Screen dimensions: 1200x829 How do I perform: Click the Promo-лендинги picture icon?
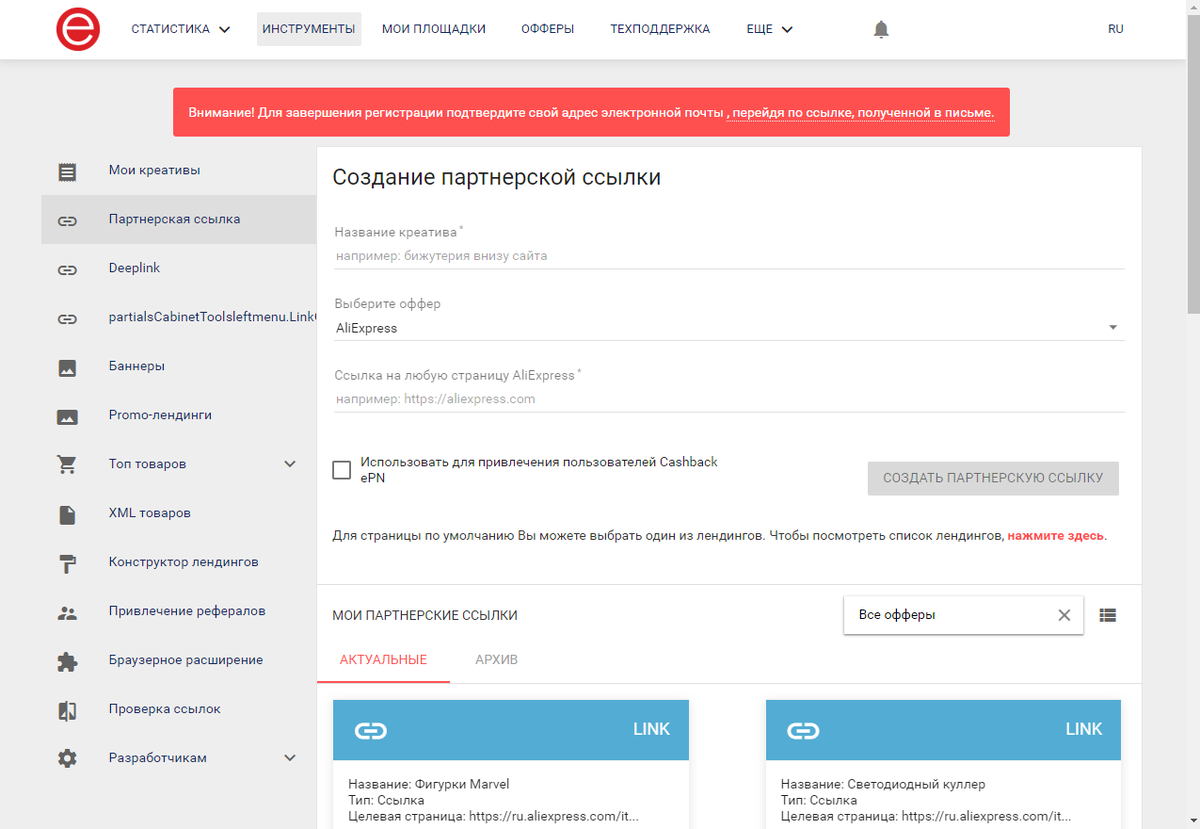(67, 416)
